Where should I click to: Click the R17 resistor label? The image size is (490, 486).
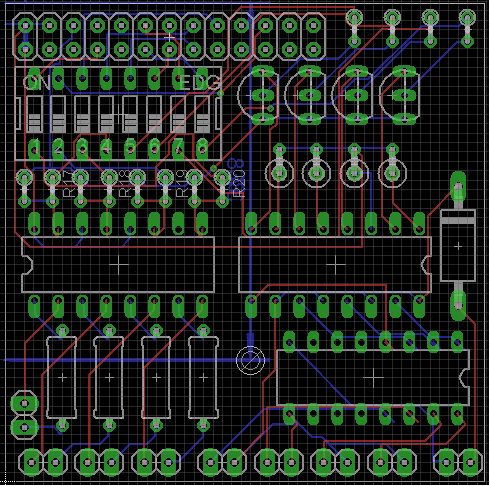point(68,184)
